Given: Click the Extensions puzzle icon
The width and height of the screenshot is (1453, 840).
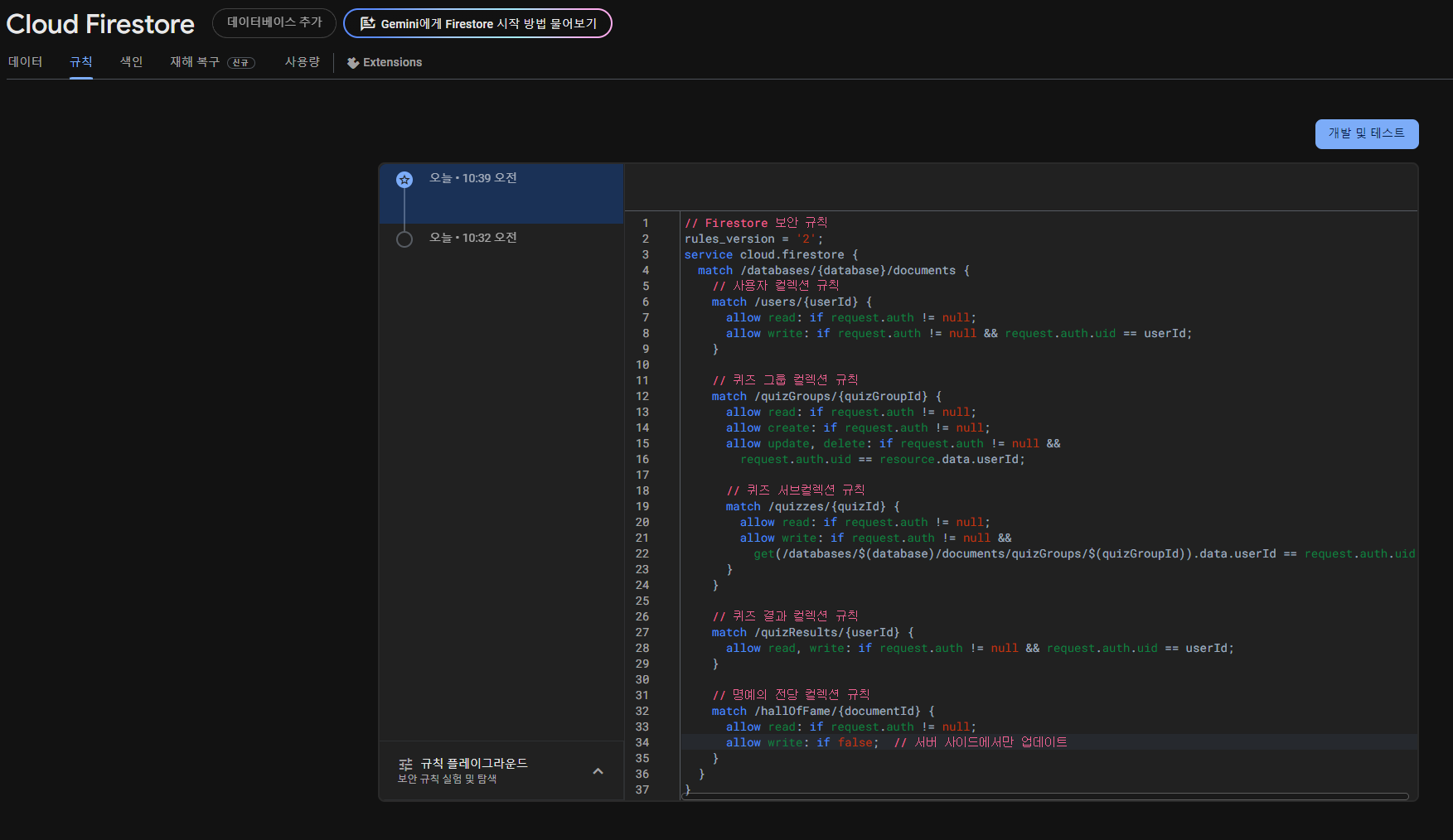Looking at the screenshot, I should 353,63.
